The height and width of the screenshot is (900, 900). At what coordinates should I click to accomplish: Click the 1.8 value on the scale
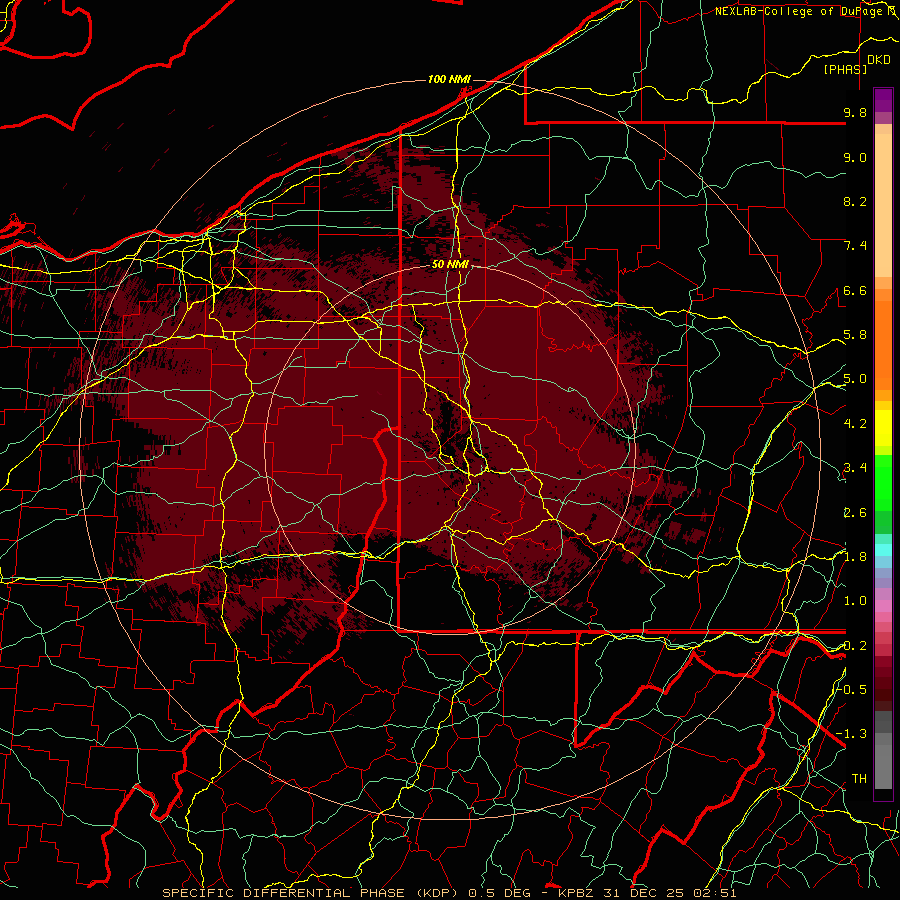tap(855, 557)
